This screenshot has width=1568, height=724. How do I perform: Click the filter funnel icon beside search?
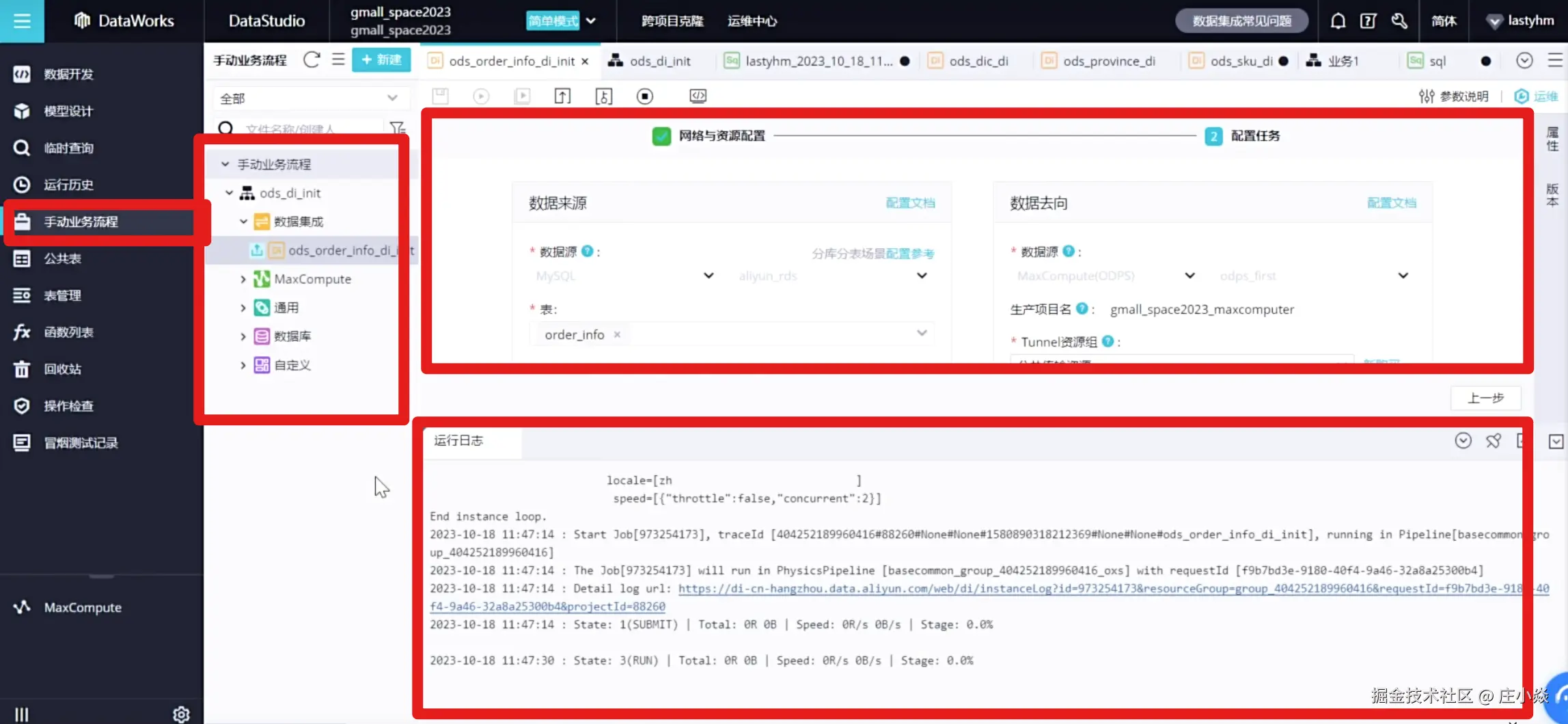[397, 128]
